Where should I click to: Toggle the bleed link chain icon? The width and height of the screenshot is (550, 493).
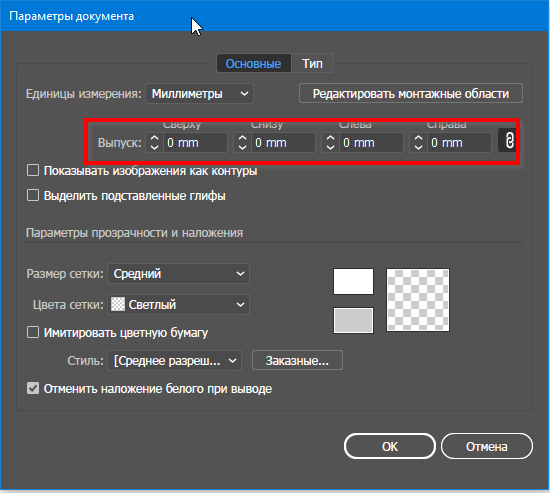point(509,141)
